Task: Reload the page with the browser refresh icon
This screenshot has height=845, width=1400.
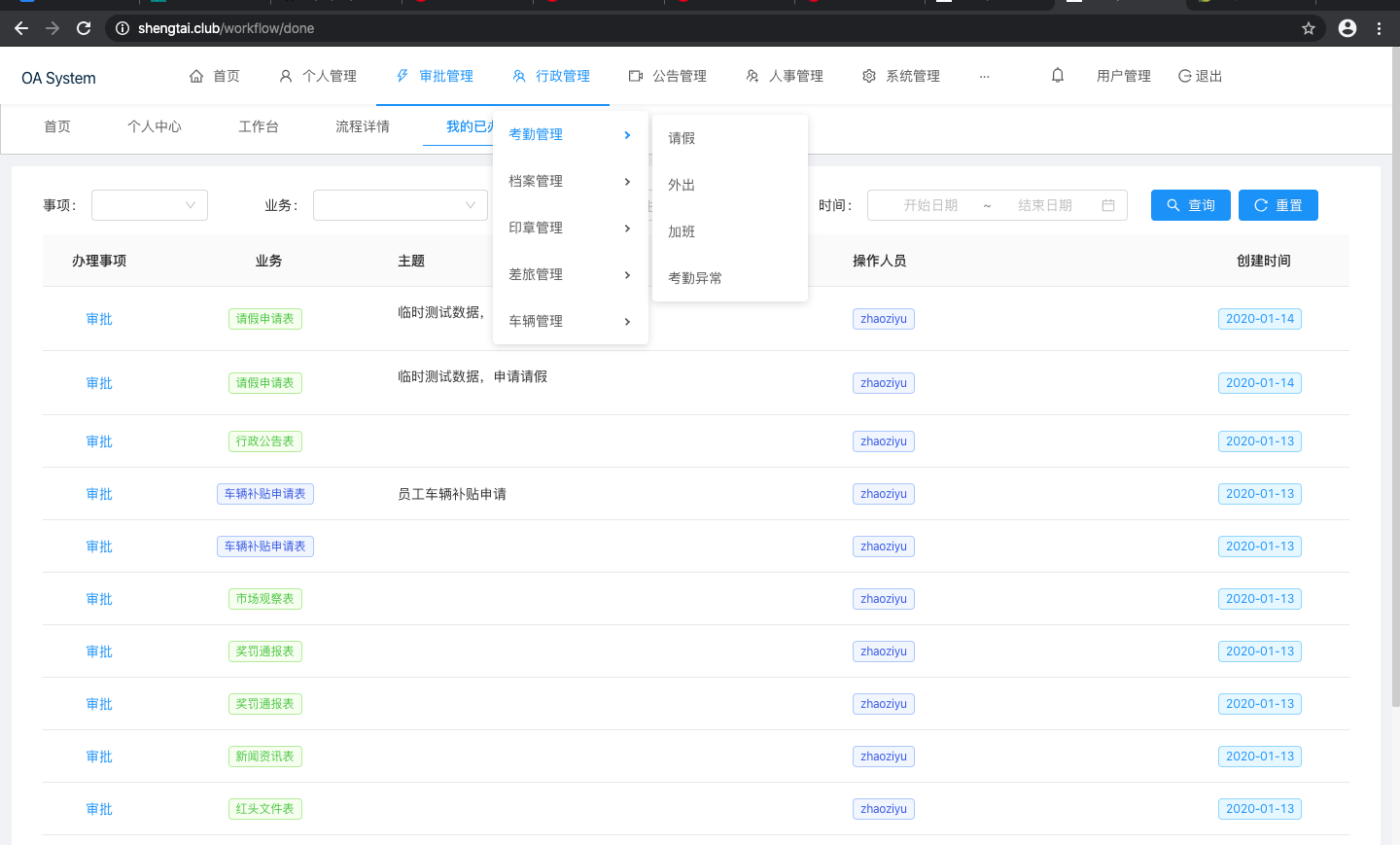Action: tap(84, 28)
